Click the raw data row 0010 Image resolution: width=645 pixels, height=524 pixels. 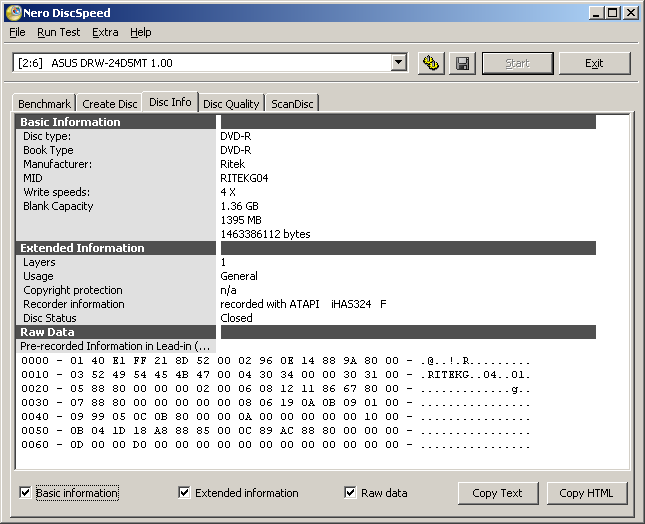[x=276, y=375]
